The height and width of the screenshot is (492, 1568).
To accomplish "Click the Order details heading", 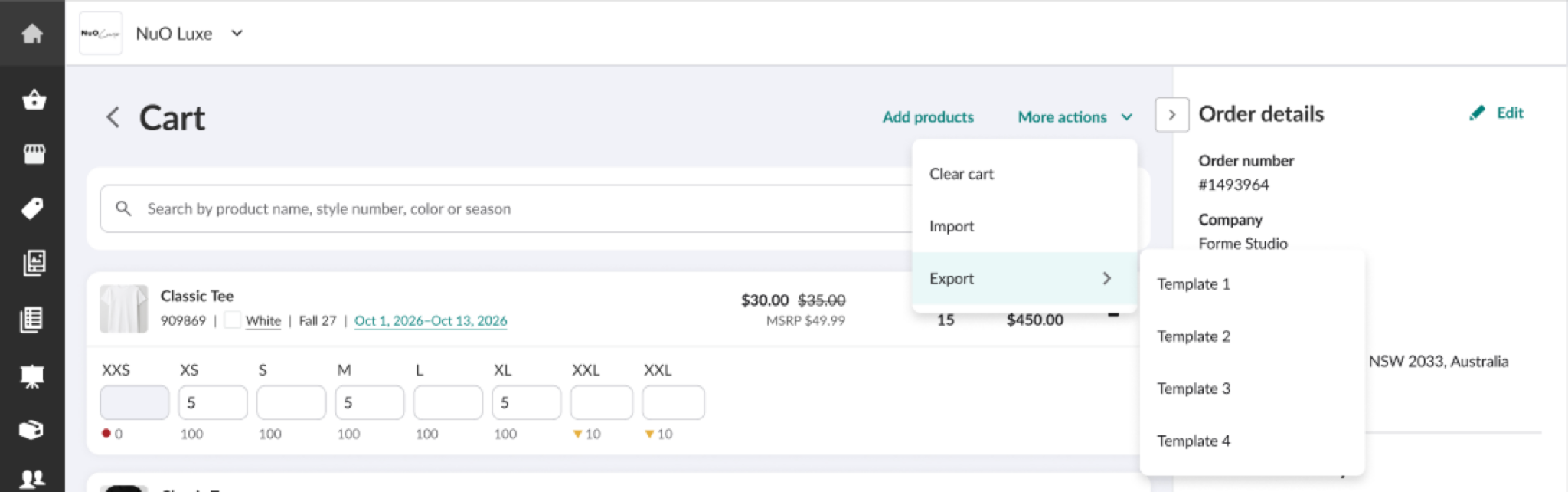I will [x=1261, y=114].
